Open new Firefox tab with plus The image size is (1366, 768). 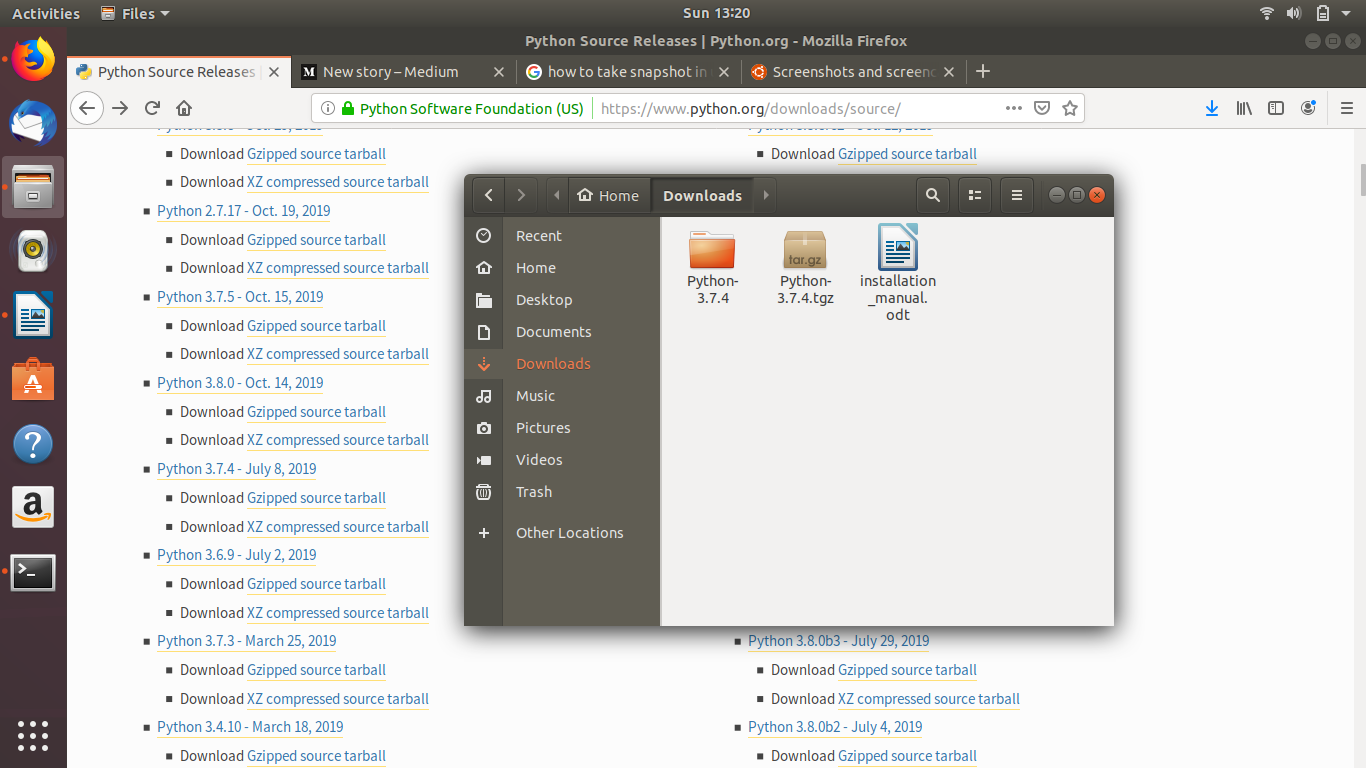[x=983, y=71]
